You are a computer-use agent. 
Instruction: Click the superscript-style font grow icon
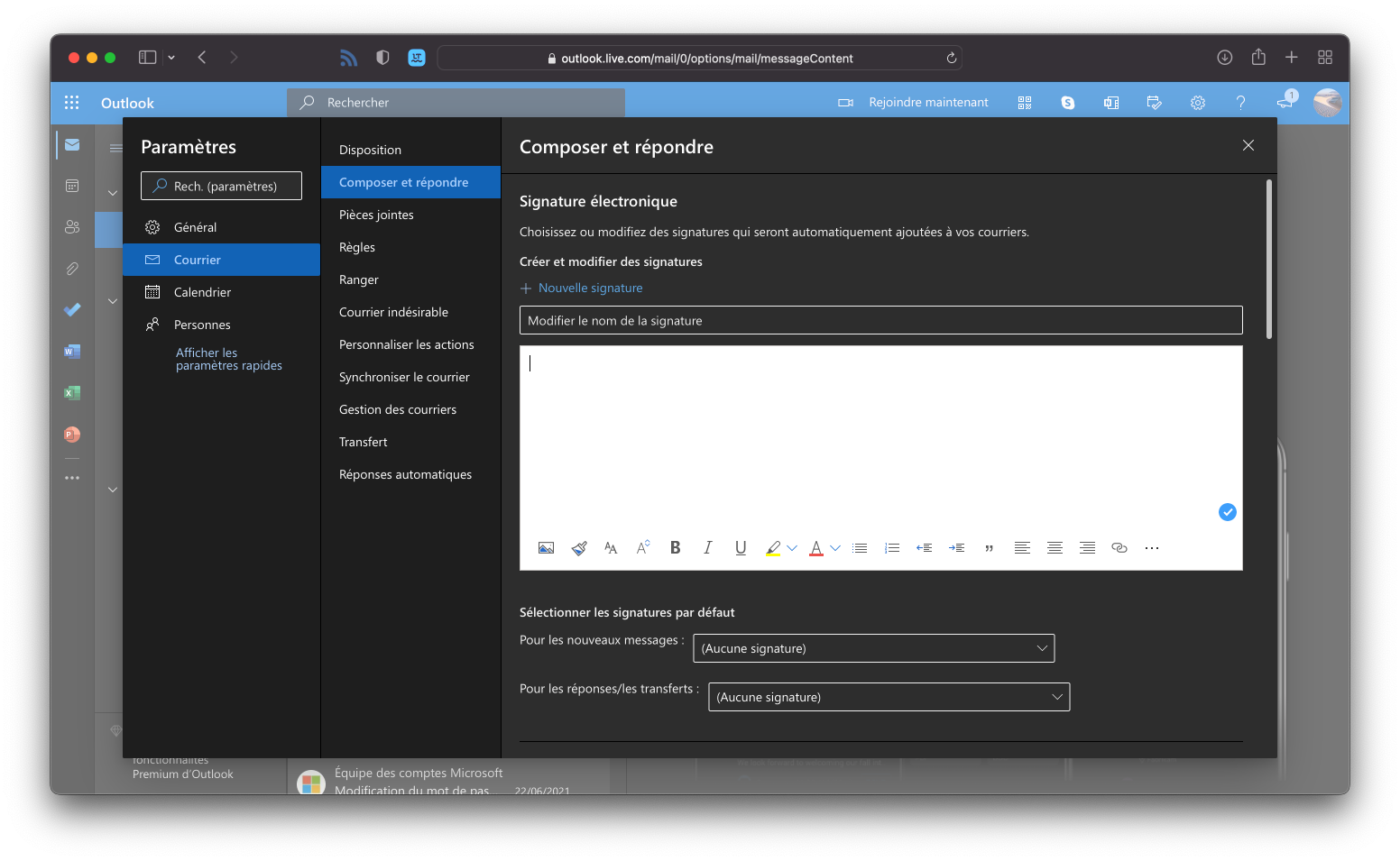pos(643,548)
